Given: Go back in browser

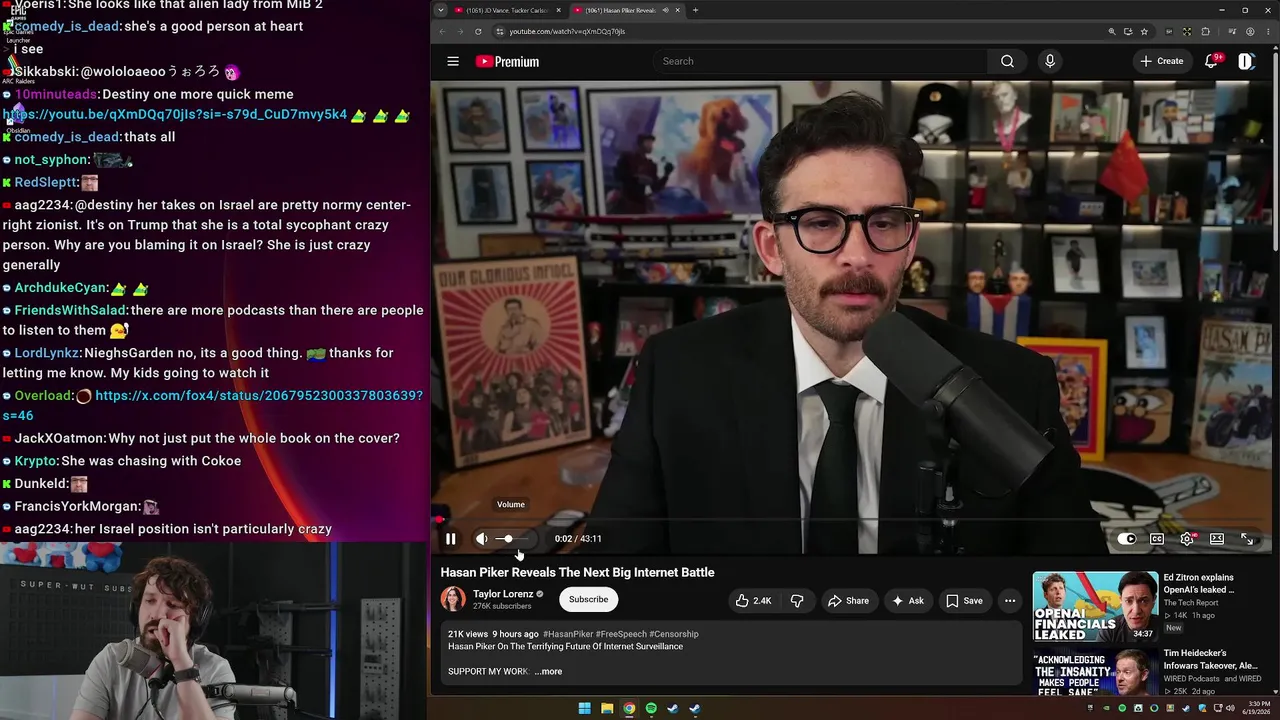Looking at the screenshot, I should 442,31.
